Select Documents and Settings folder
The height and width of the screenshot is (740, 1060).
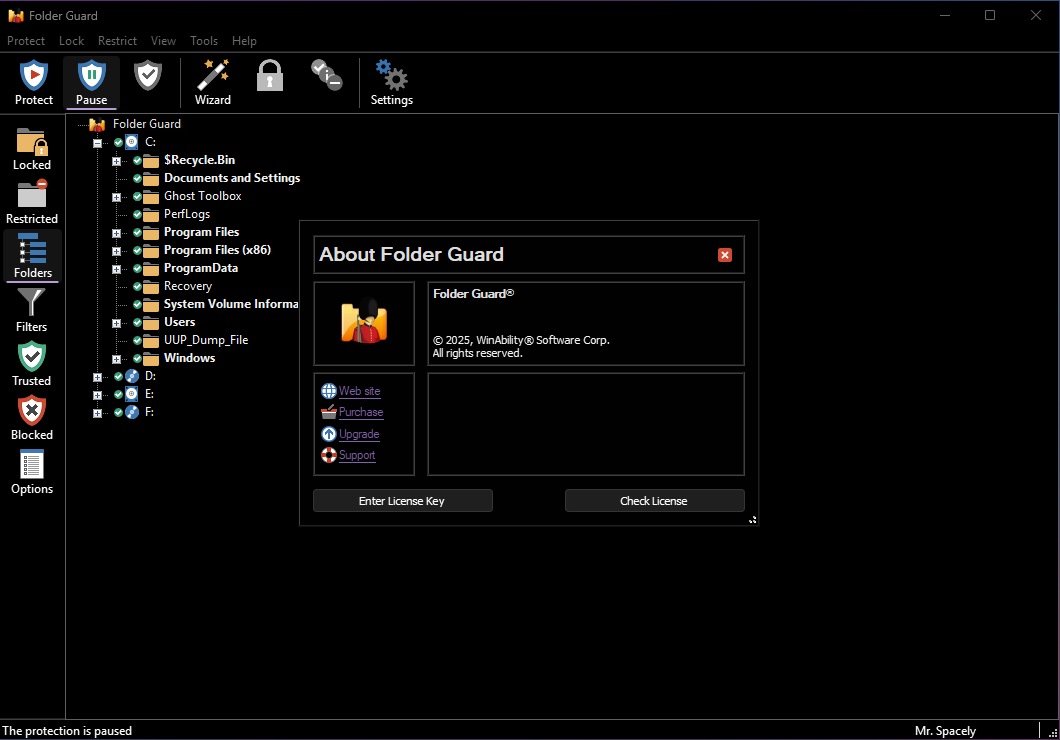click(x=232, y=178)
